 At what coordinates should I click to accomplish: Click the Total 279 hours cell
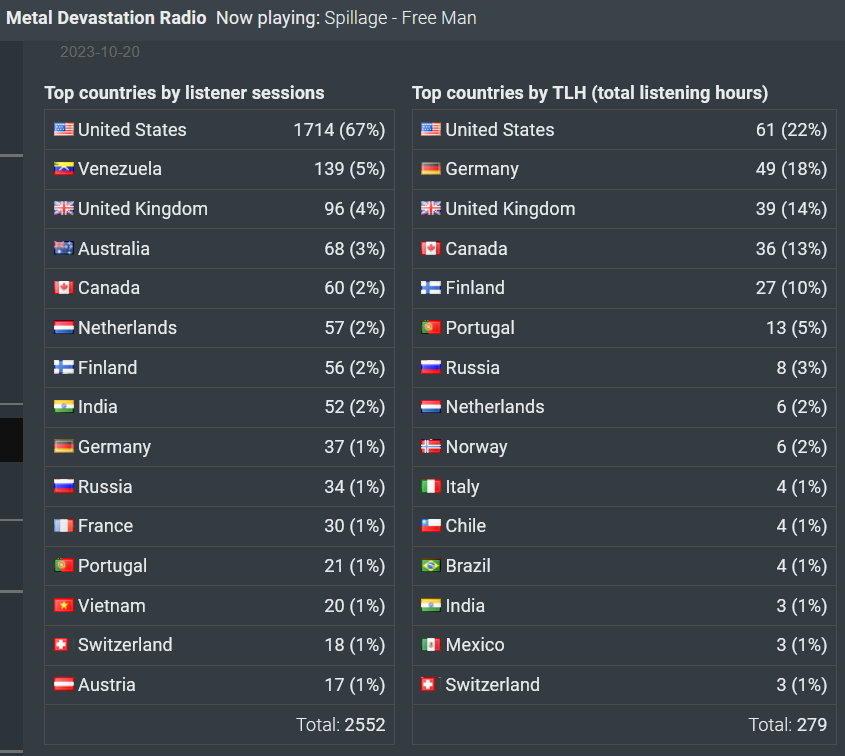point(624,725)
